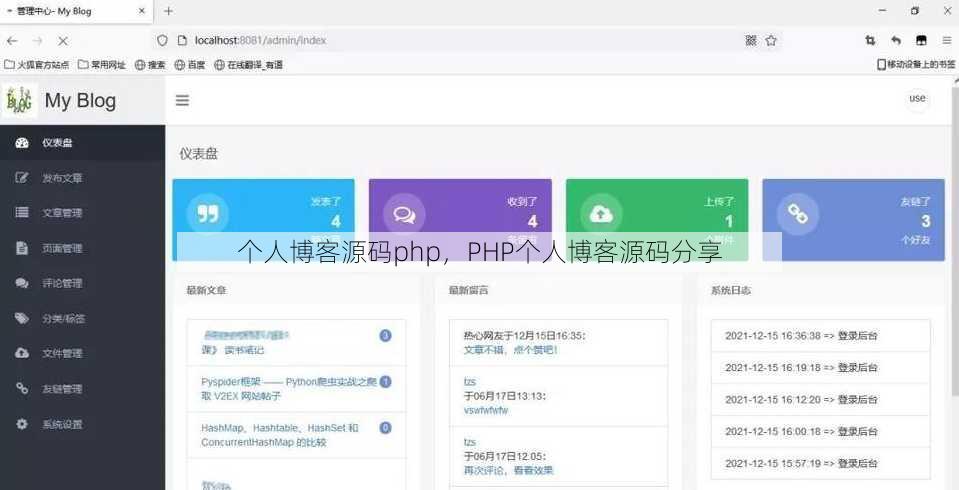Click the document icon beside 页面管理
This screenshot has width=959, height=490.
(x=22, y=248)
